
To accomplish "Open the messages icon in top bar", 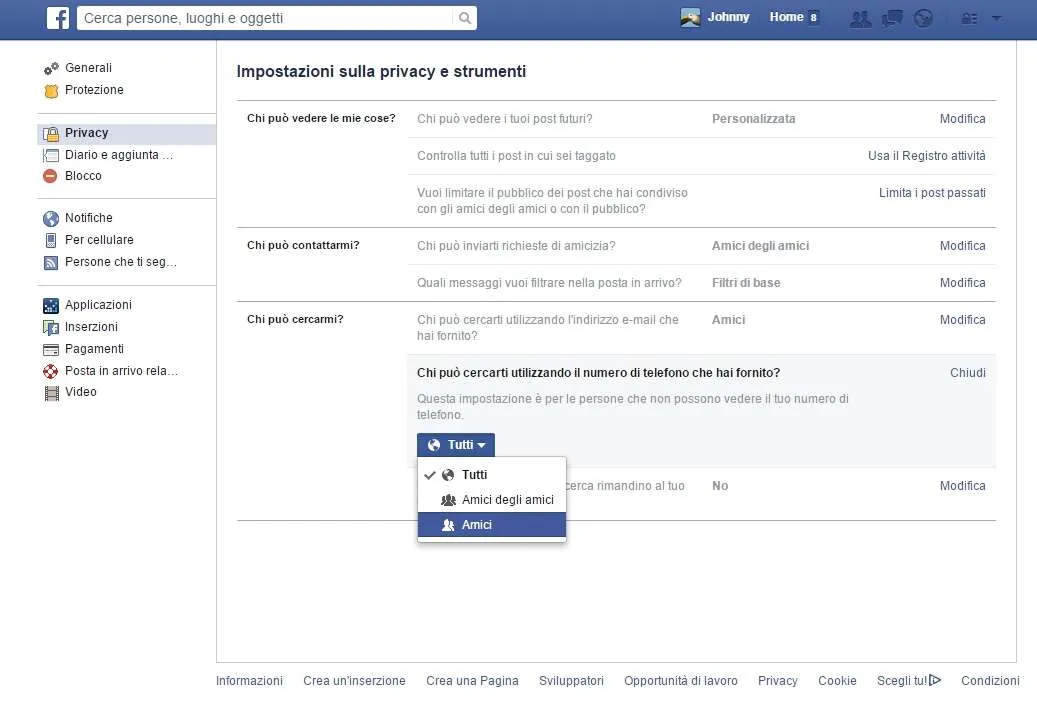I will point(892,19).
